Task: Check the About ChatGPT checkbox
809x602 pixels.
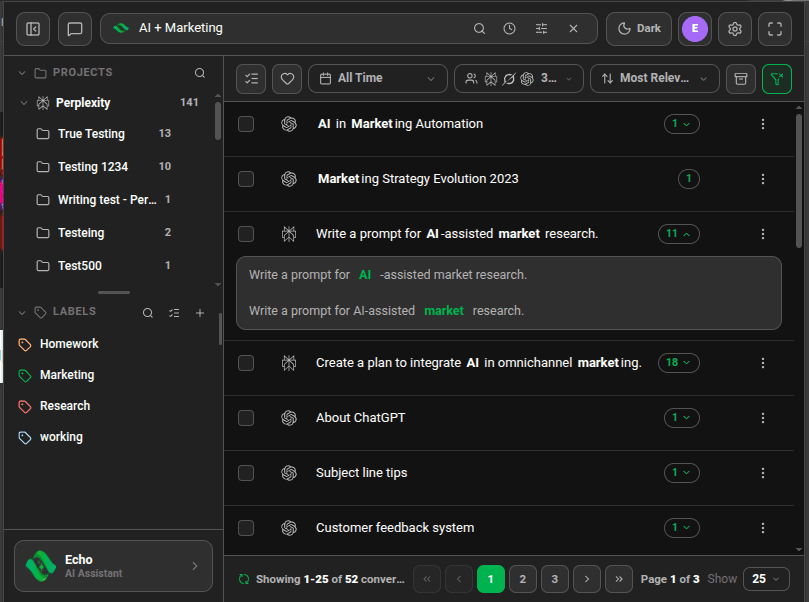Action: (246, 418)
